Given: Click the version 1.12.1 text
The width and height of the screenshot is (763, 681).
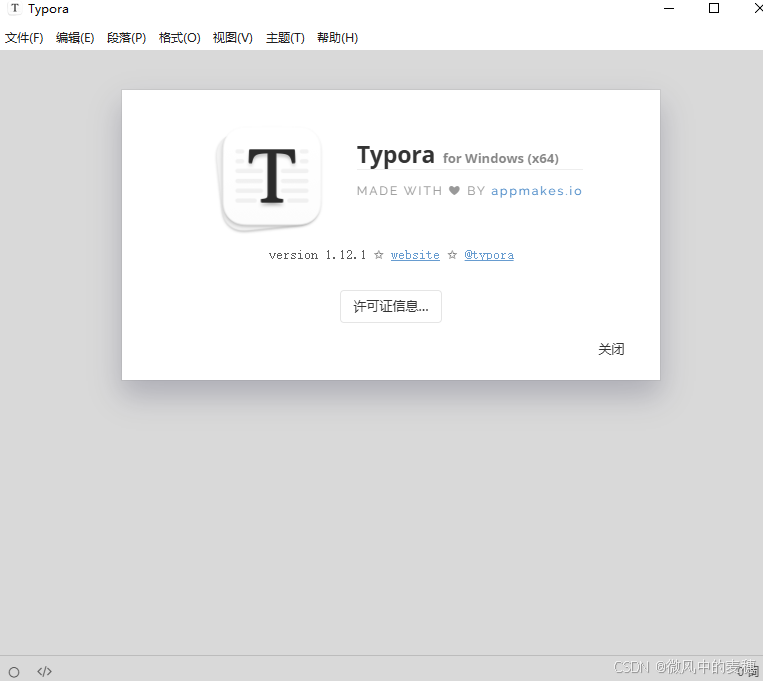Looking at the screenshot, I should (317, 255).
